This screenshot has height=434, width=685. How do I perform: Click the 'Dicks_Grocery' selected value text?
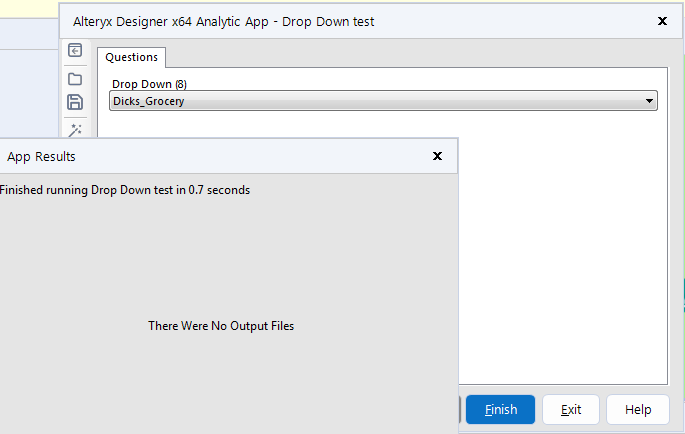(x=149, y=101)
